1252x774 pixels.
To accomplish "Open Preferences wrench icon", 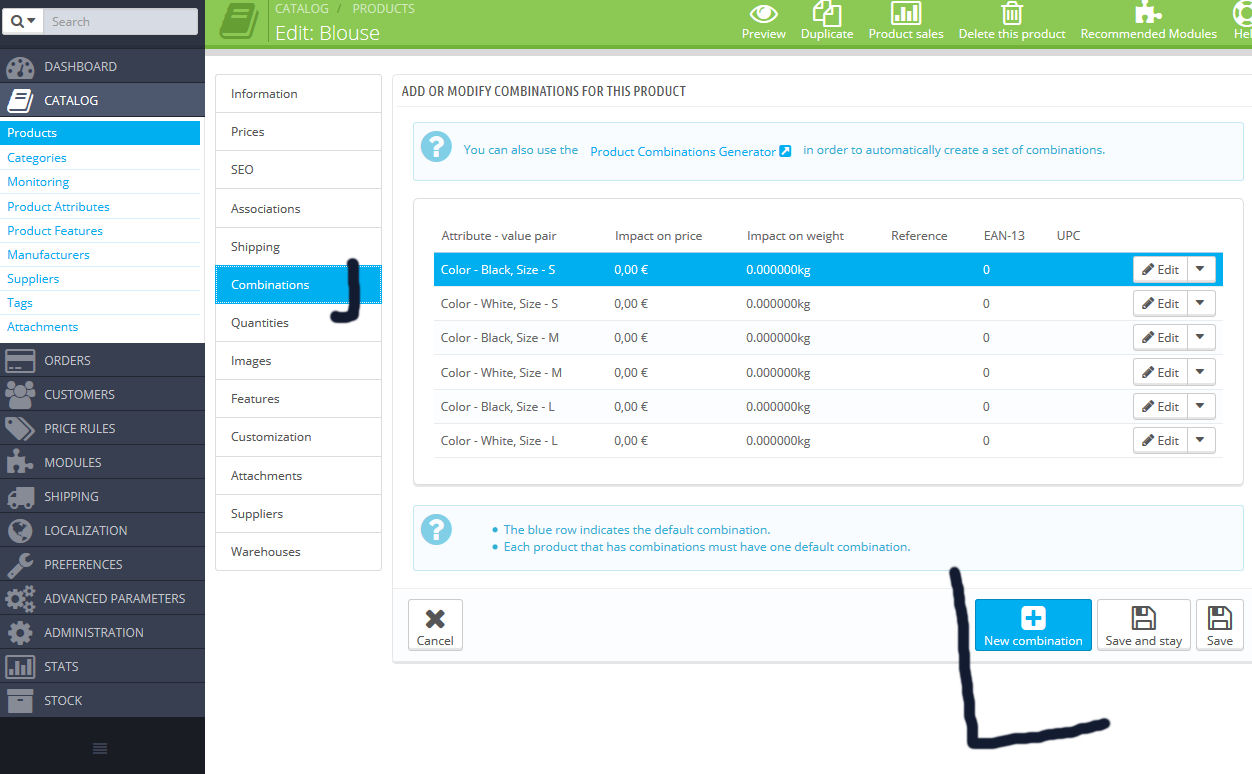I will 20,565.
